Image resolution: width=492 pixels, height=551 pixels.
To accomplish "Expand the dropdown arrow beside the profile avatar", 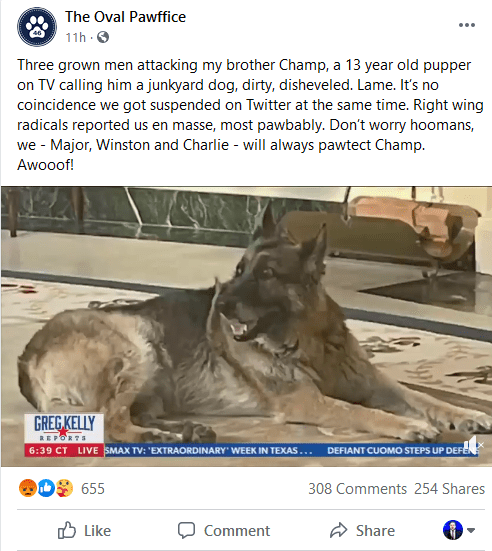I will [x=471, y=530].
